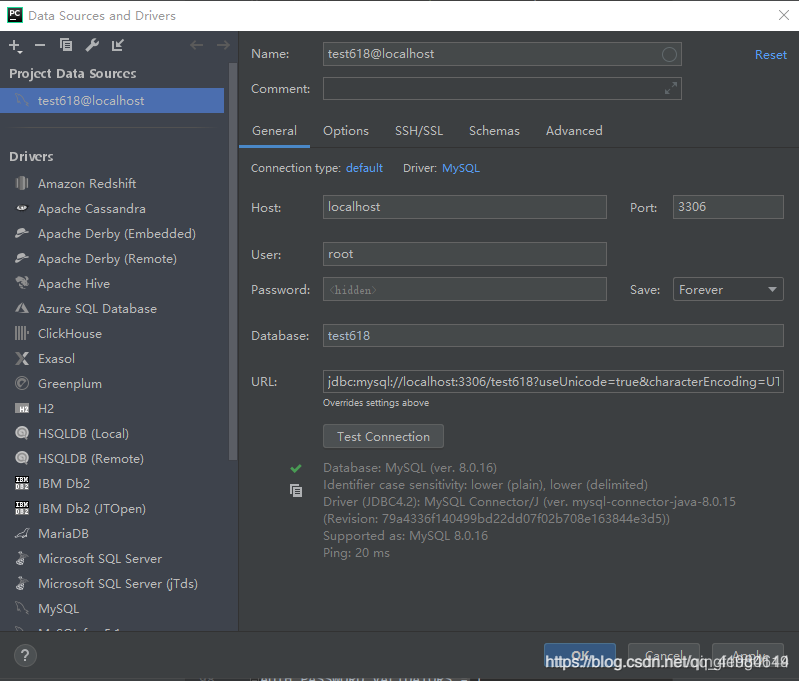Copy connection result with copy icon
Image resolution: width=799 pixels, height=681 pixels.
click(296, 490)
